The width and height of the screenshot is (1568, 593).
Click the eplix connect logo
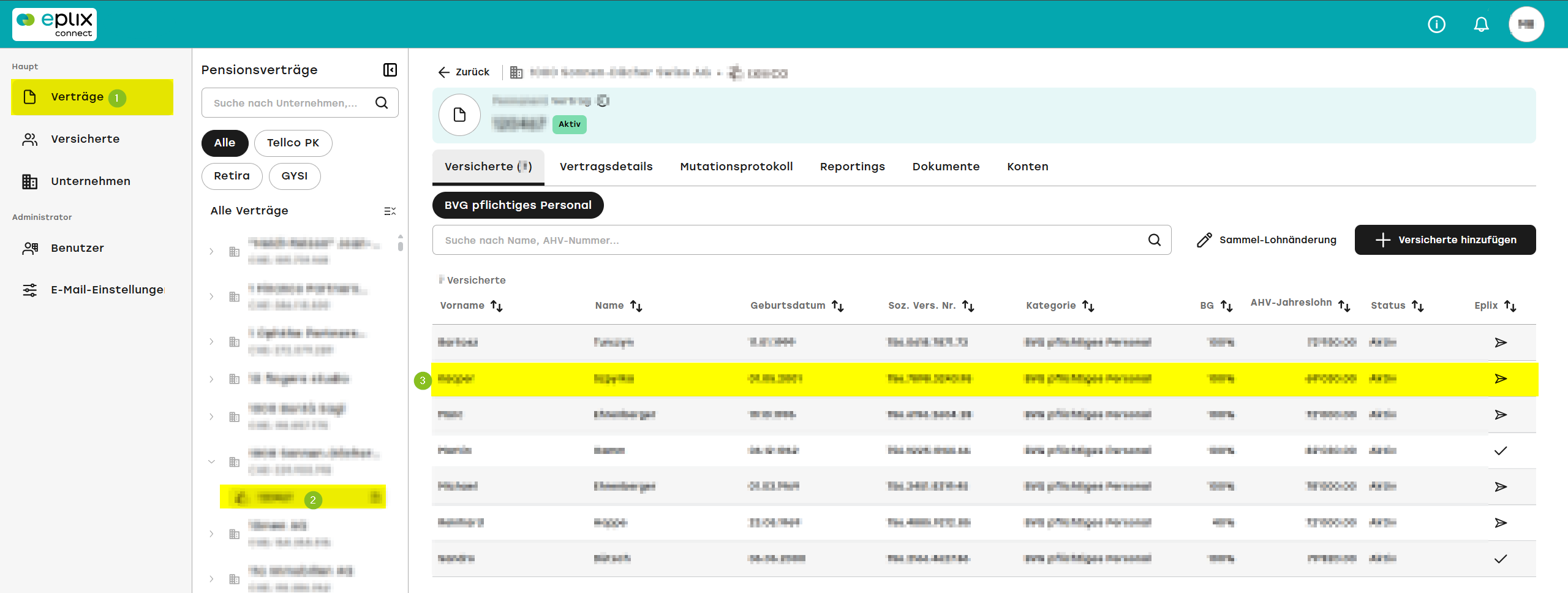55,25
